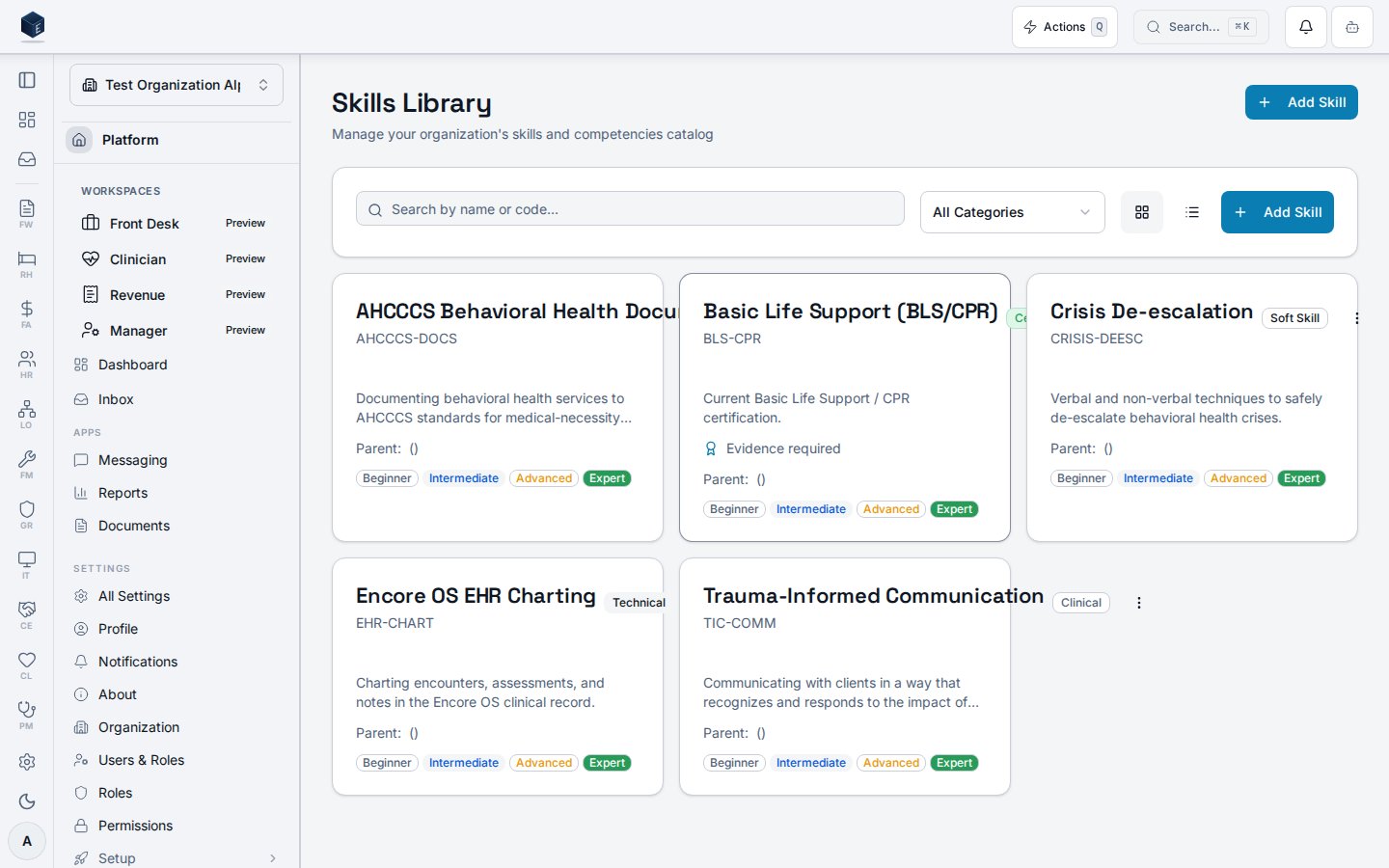
Task: Open the CL heart module icon
Action: [x=27, y=665]
